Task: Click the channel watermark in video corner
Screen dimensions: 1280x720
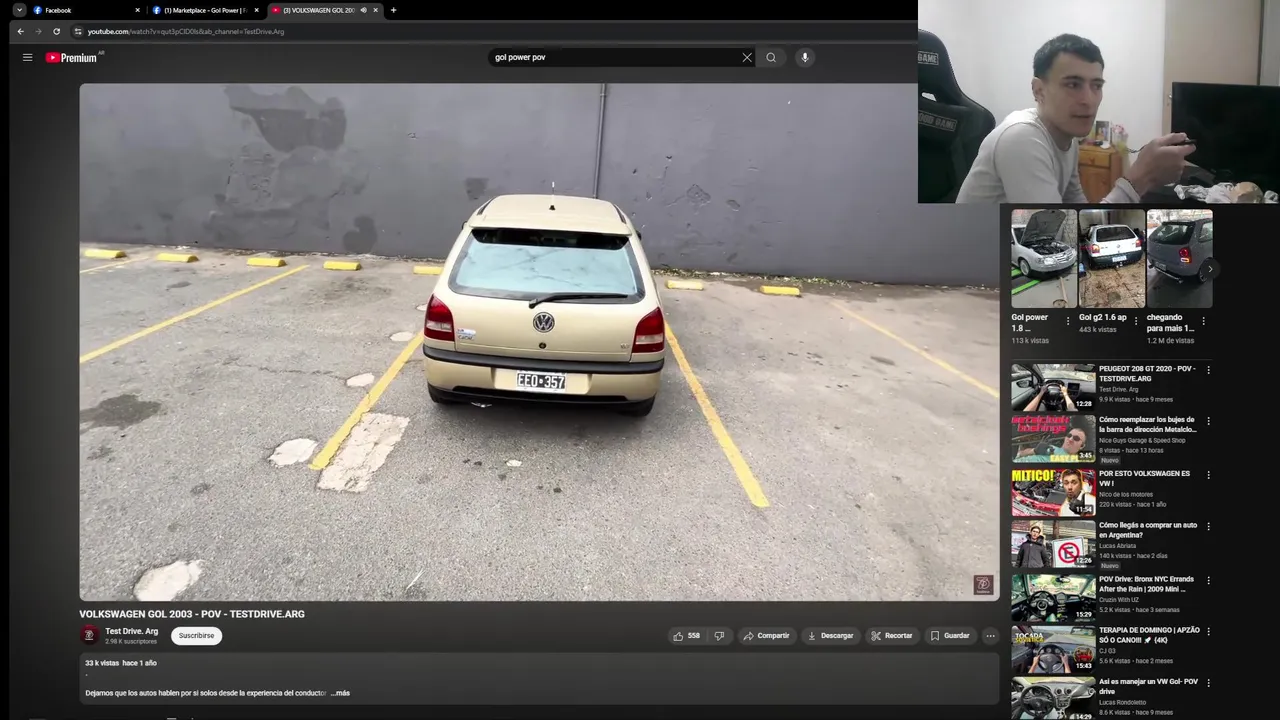Action: click(x=983, y=584)
